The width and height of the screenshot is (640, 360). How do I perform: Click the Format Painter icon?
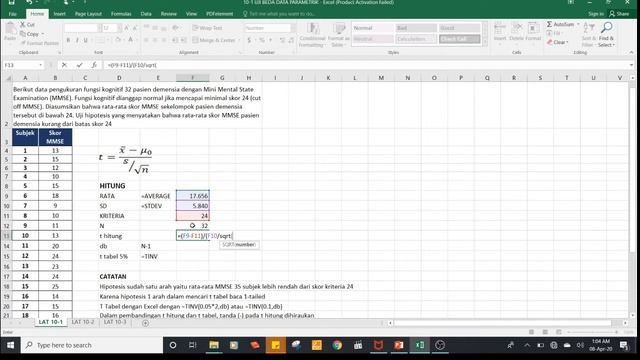tap(23, 43)
